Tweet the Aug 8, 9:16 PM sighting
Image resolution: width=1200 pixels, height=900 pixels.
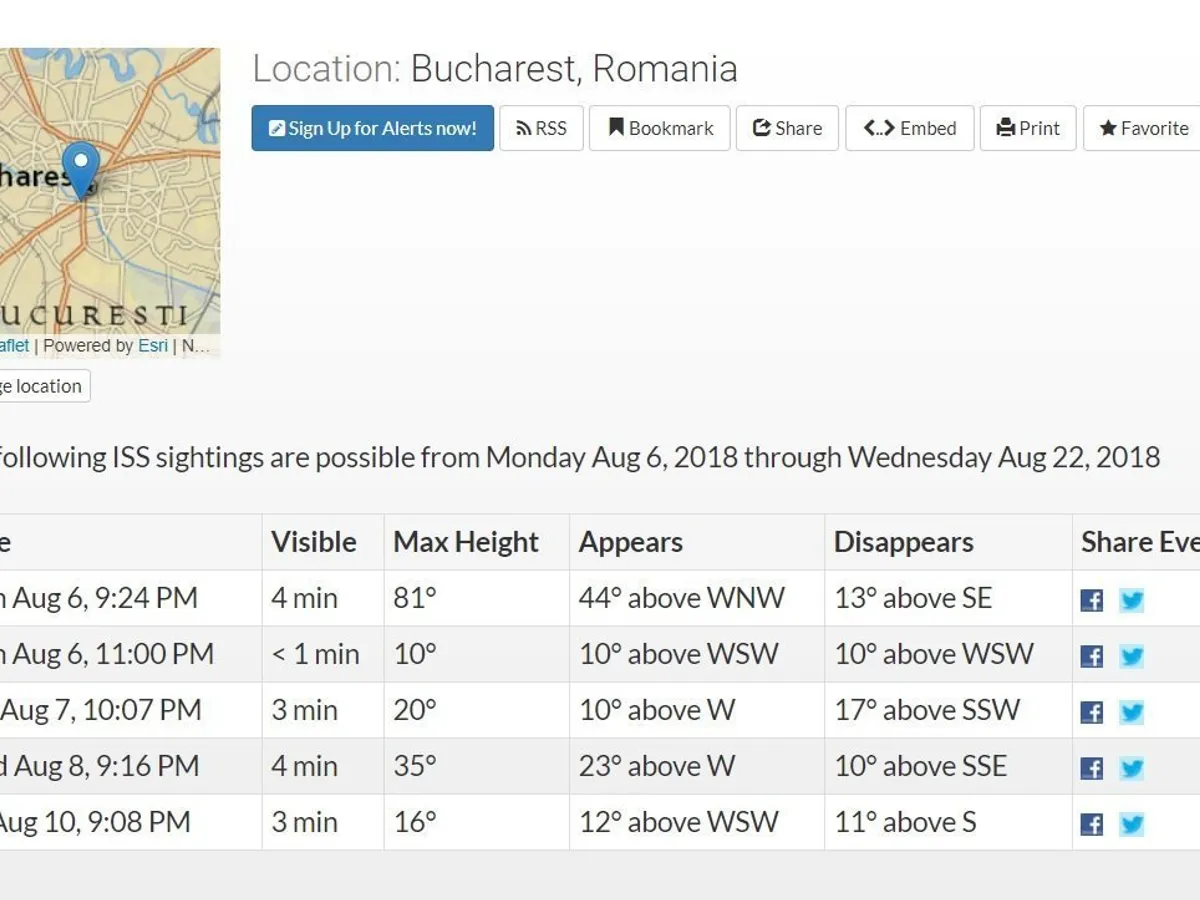click(x=1131, y=768)
